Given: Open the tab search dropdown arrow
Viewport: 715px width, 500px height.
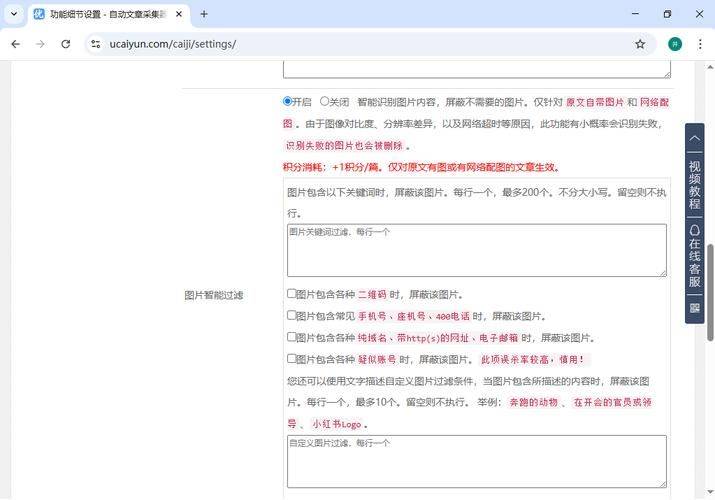Looking at the screenshot, I should (x=14, y=14).
